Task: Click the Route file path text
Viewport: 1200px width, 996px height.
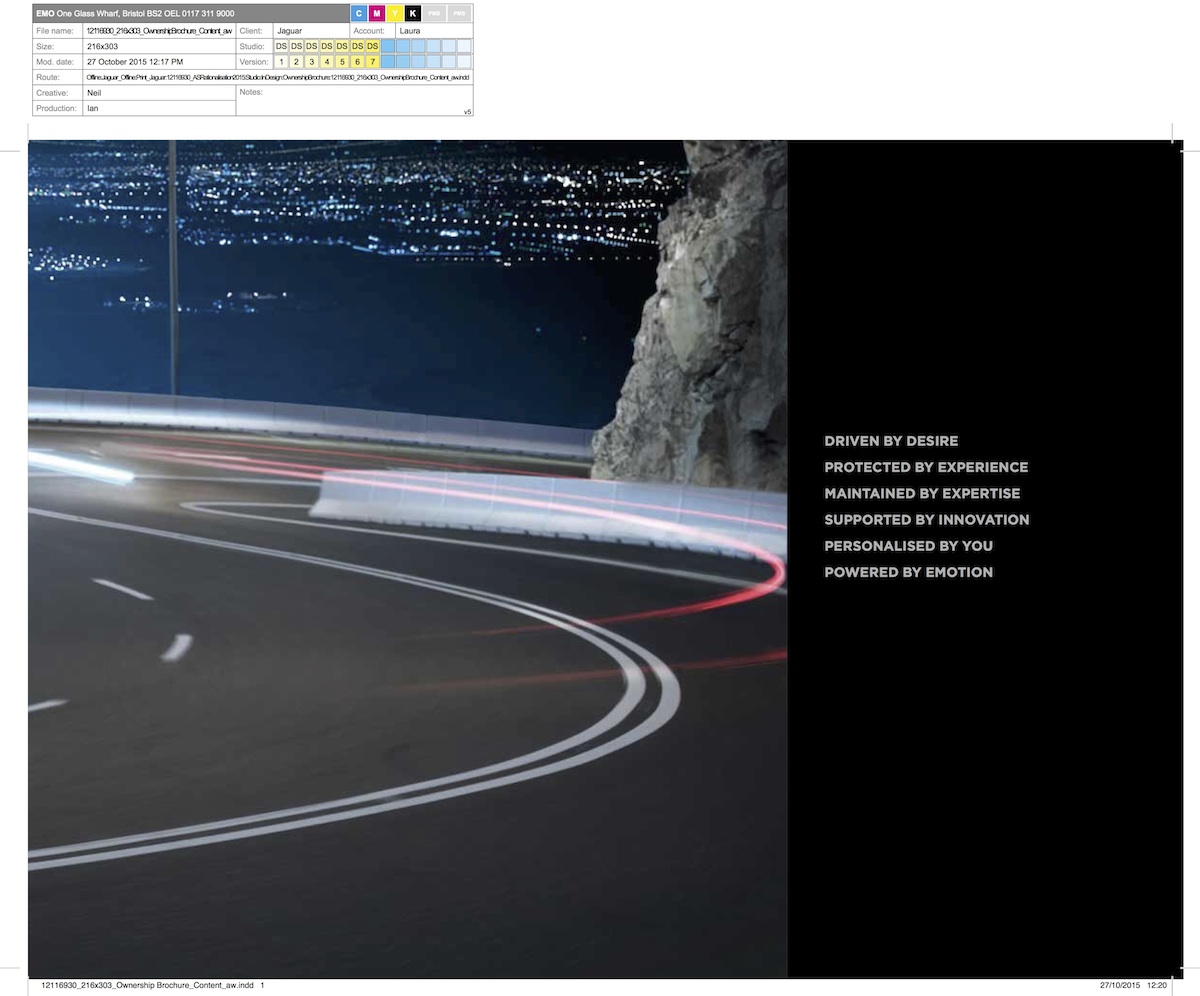Action: (277, 77)
